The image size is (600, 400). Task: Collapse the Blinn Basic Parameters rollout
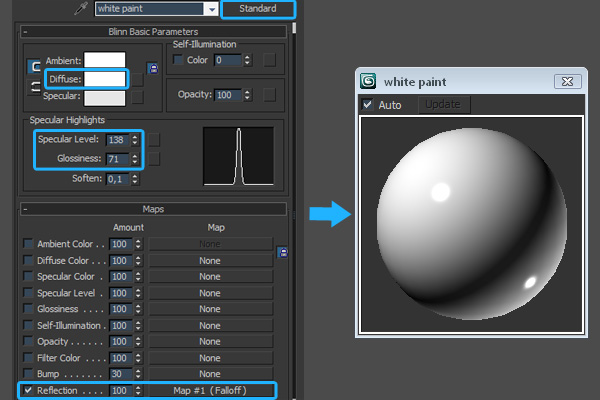pos(24,32)
